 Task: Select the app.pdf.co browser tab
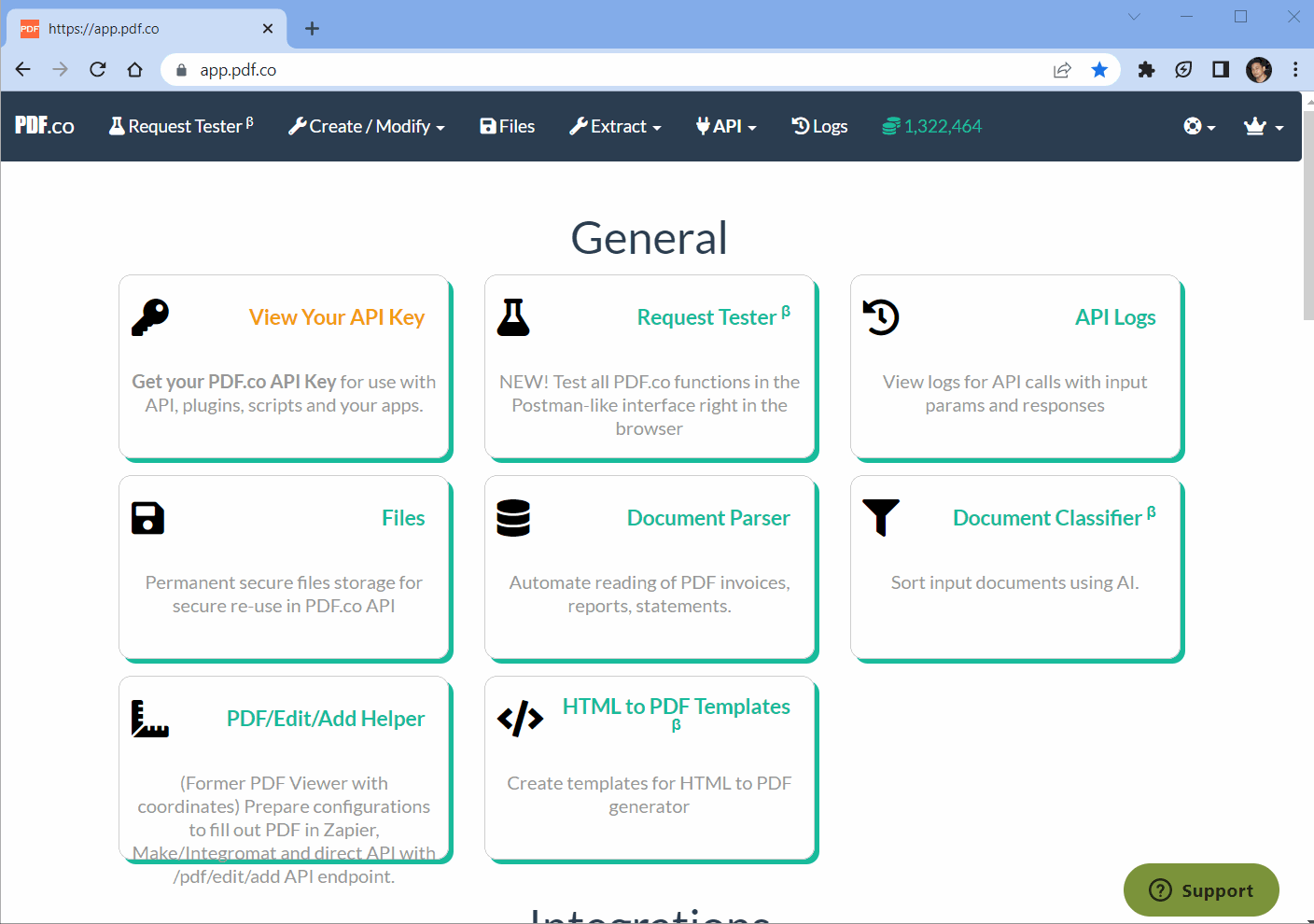pyautogui.click(x=147, y=29)
